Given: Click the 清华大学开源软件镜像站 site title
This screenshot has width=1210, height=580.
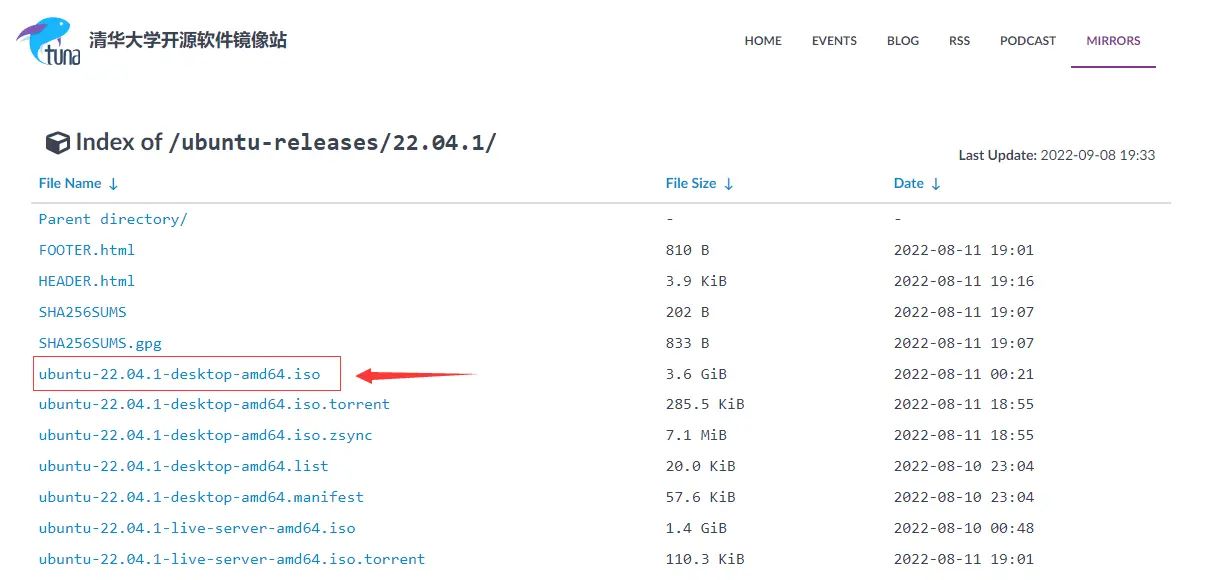Looking at the screenshot, I should tap(188, 40).
